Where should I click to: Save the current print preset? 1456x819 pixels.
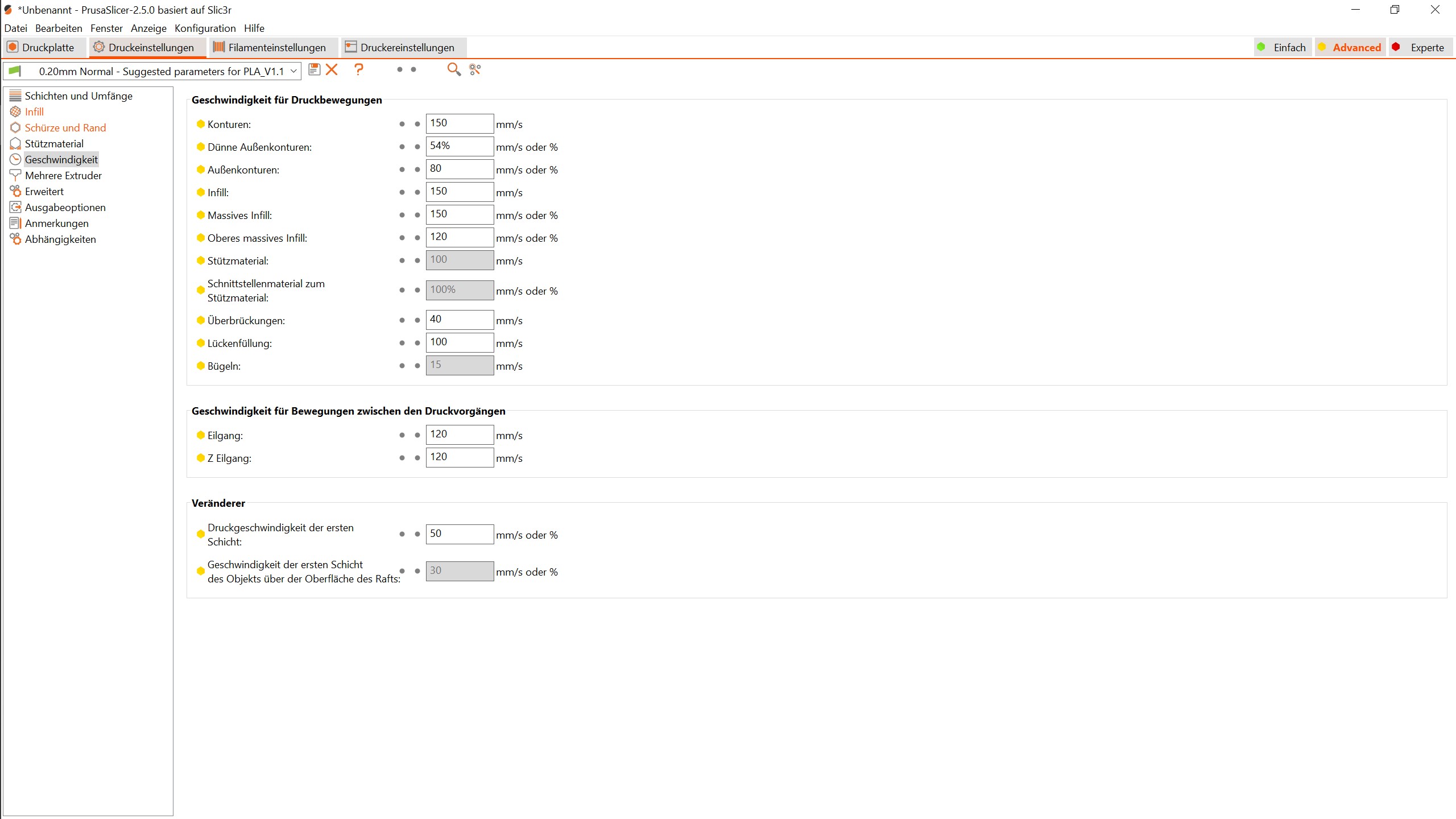(314, 69)
